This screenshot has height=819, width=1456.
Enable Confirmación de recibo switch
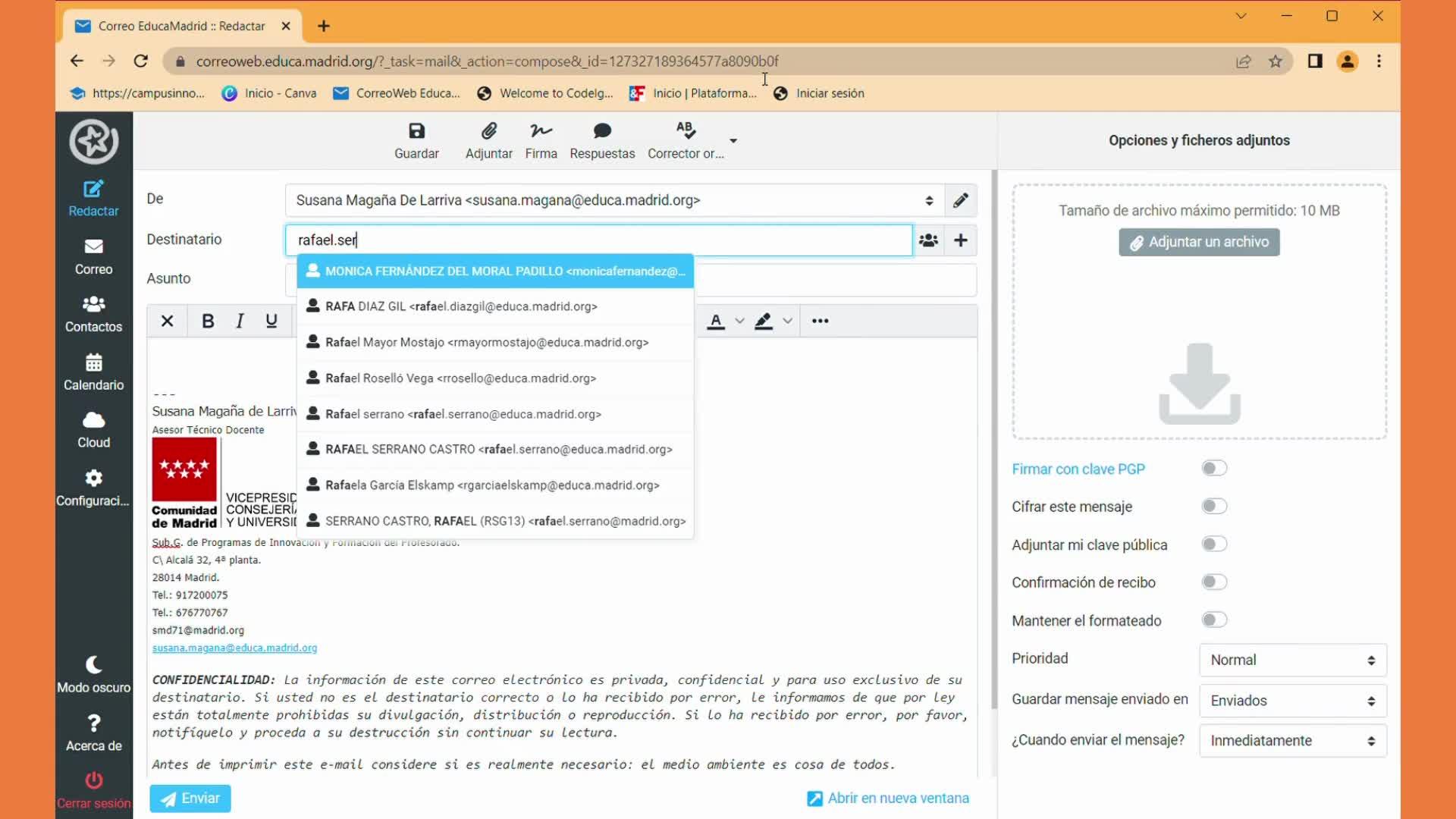coord(1213,582)
